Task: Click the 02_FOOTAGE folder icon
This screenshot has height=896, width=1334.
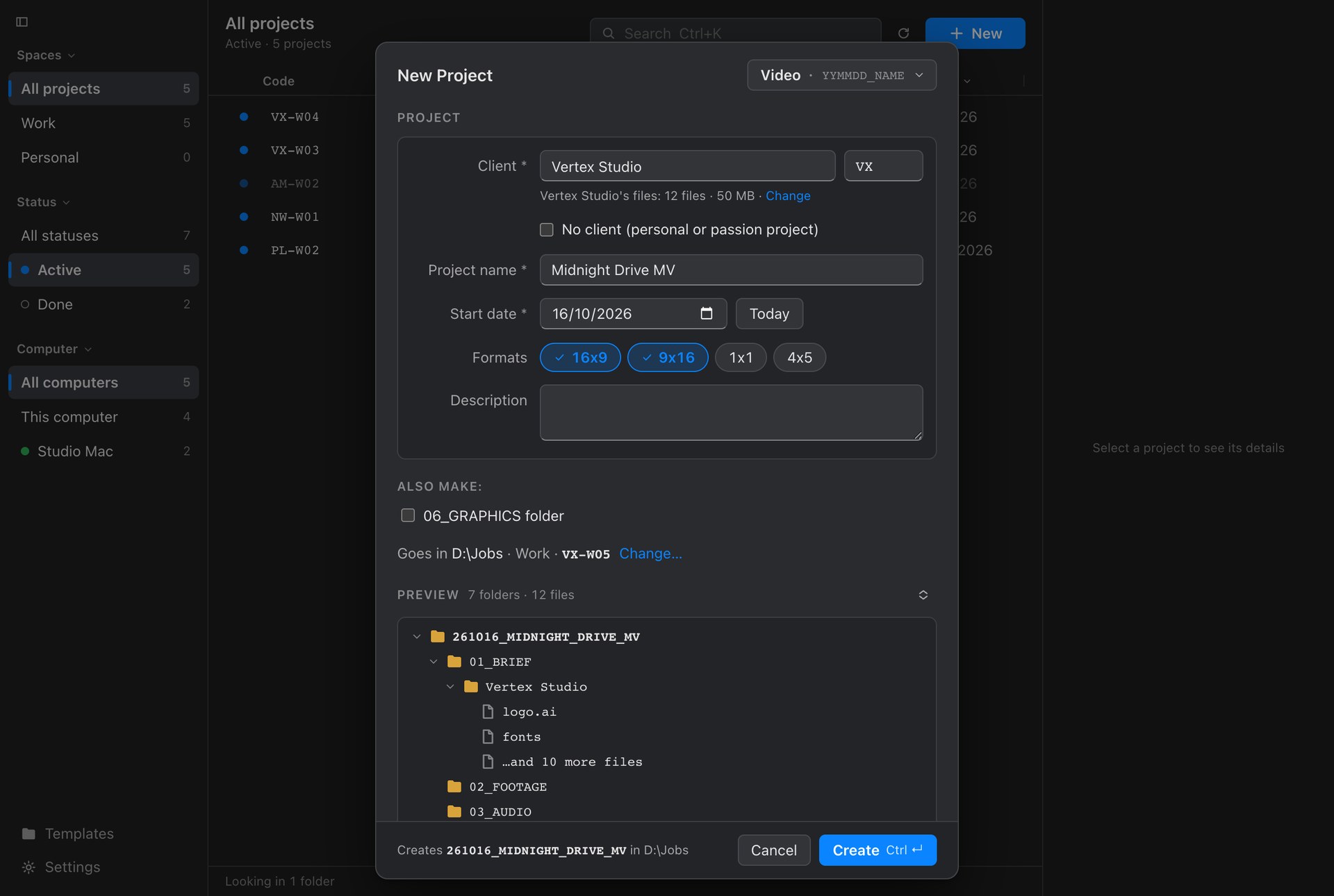Action: [x=454, y=786]
